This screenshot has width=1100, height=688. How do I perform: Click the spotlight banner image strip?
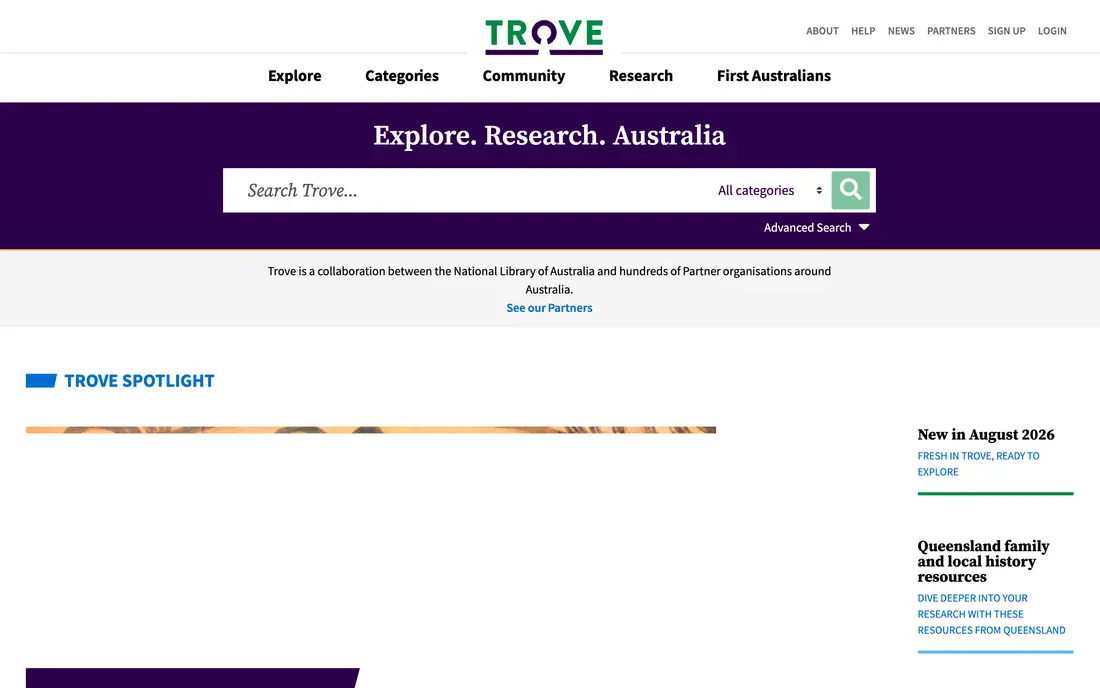pyautogui.click(x=370, y=430)
